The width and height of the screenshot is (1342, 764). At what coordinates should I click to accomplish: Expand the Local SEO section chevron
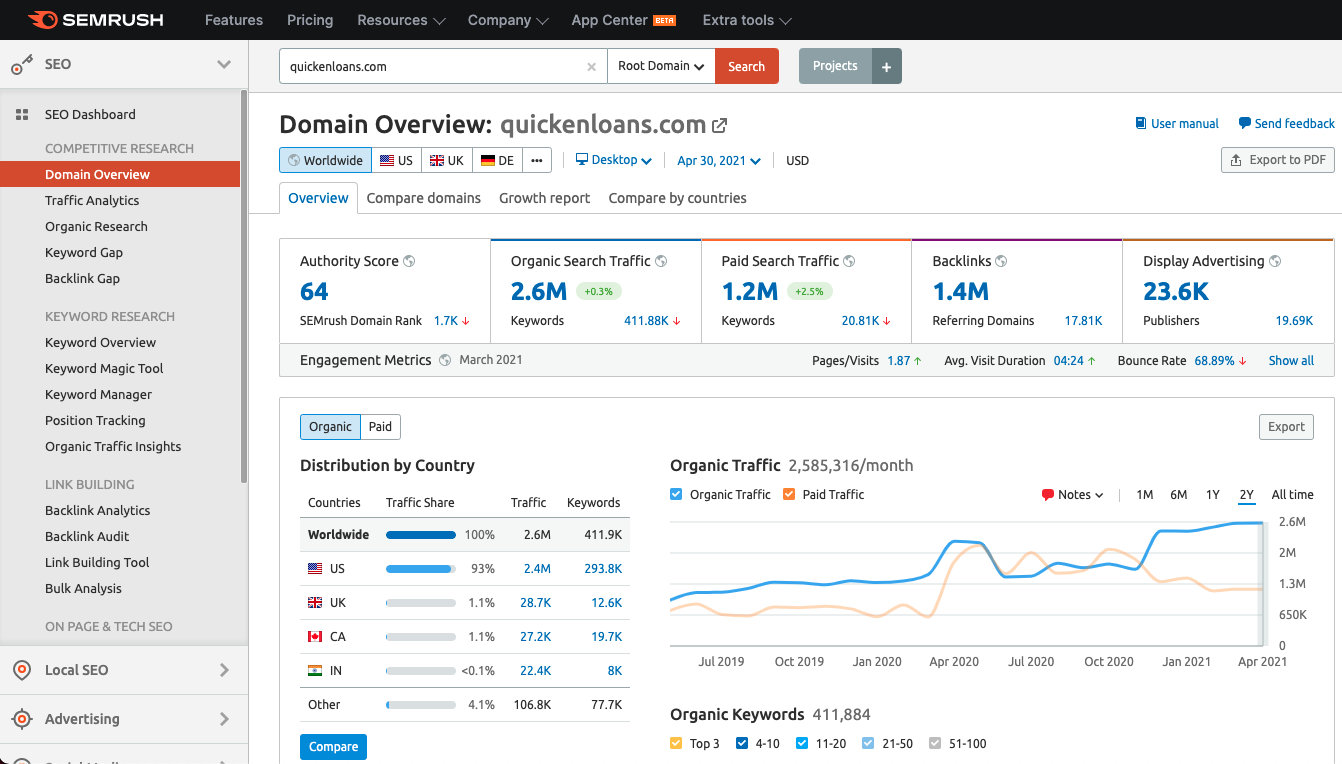click(x=224, y=670)
